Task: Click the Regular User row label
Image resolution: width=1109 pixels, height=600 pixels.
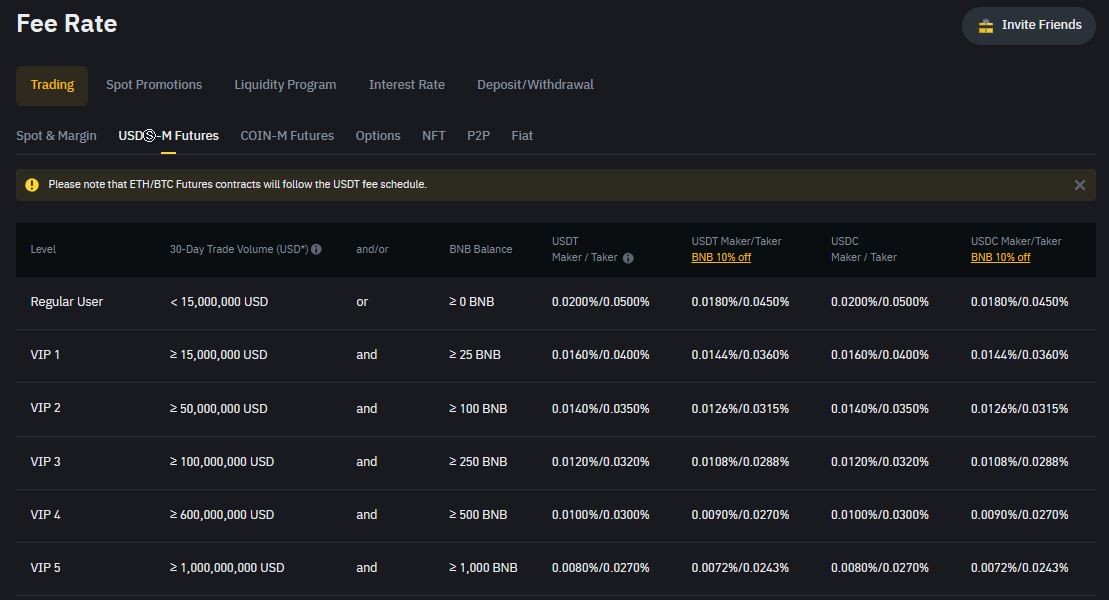Action: 66,302
